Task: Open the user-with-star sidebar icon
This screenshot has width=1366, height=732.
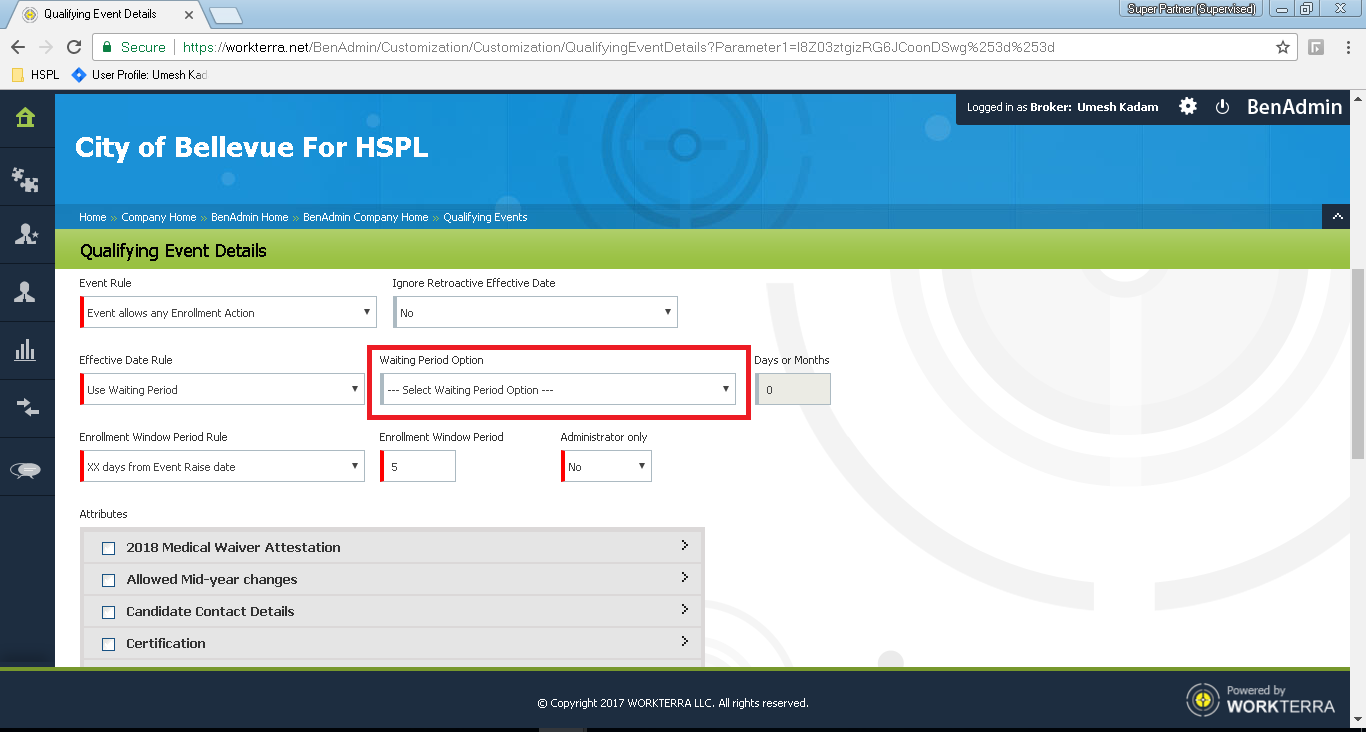Action: (26, 235)
